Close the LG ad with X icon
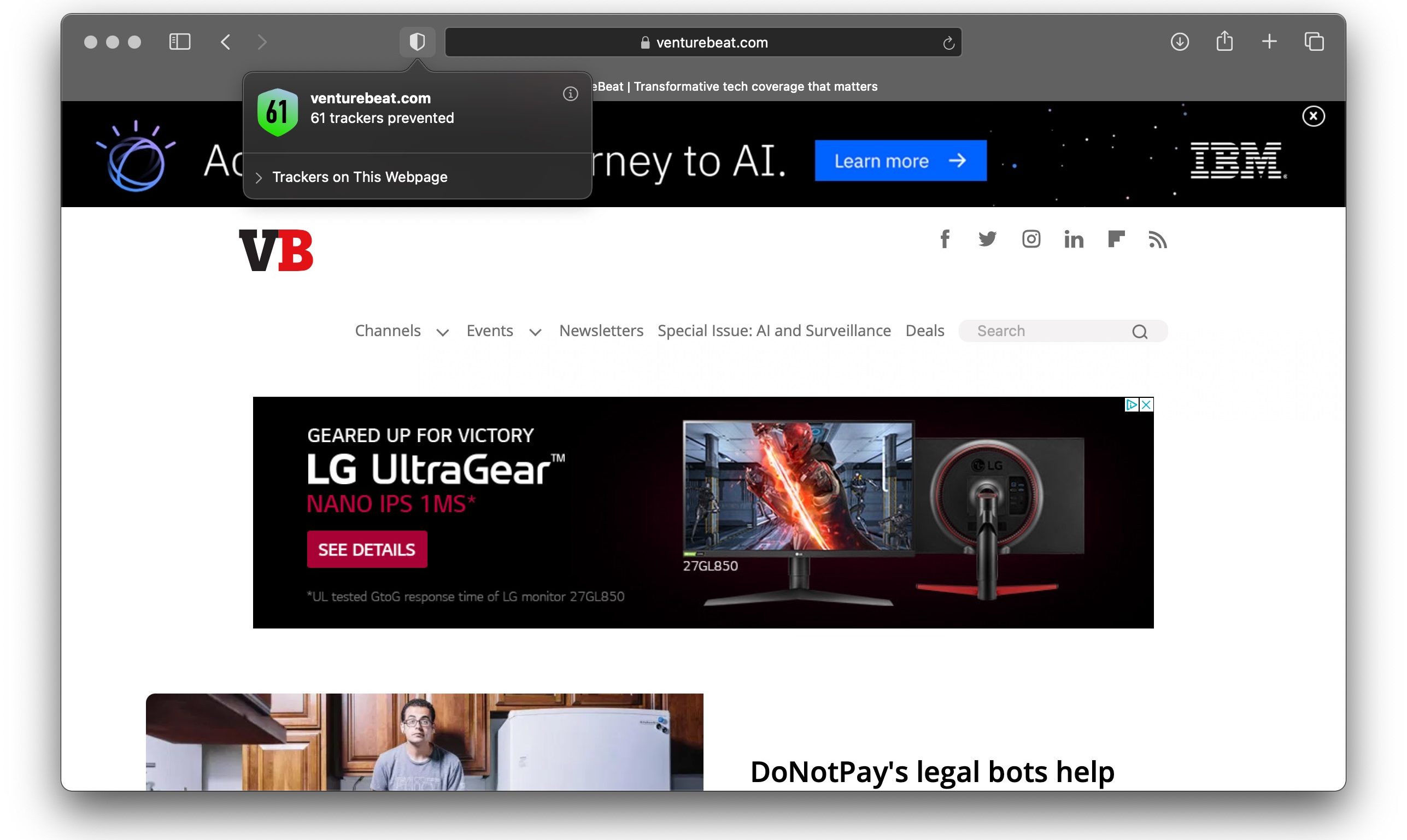The height and width of the screenshot is (840, 1407). click(1146, 405)
